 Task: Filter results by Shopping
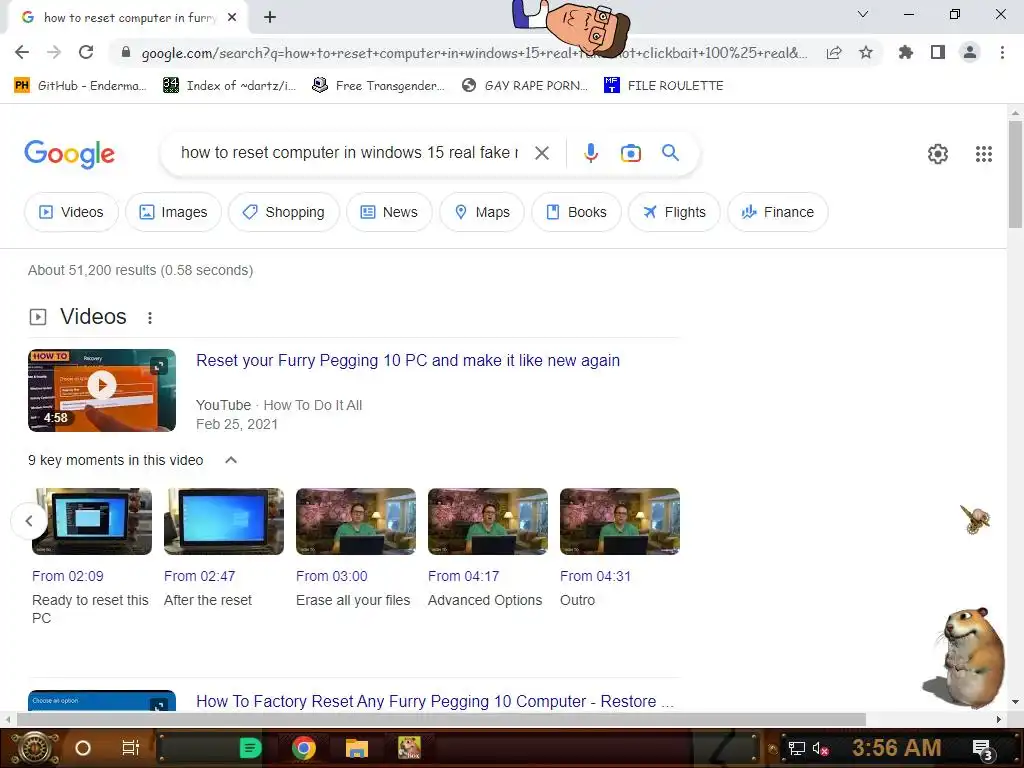tap(283, 212)
